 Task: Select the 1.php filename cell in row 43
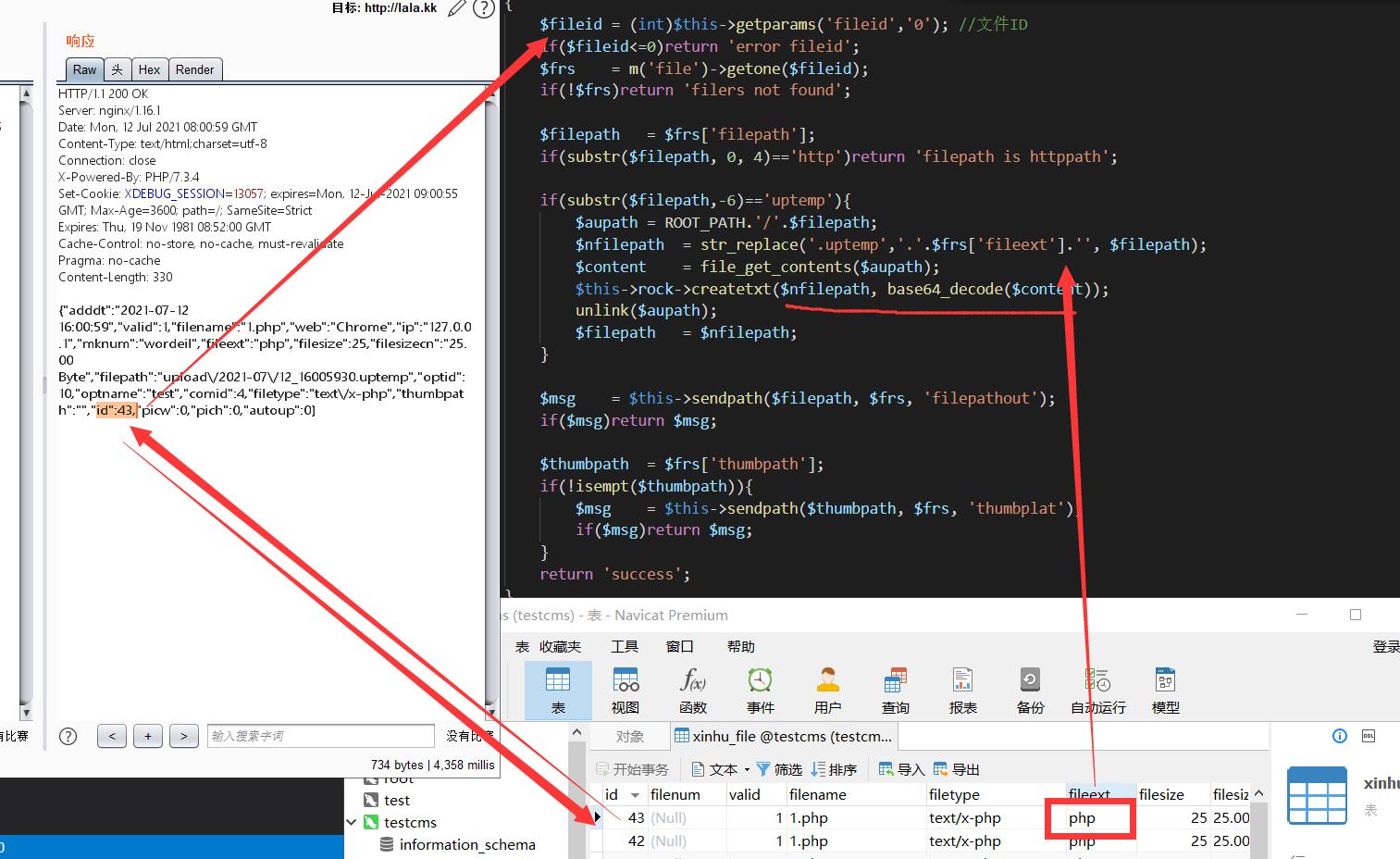(x=856, y=818)
